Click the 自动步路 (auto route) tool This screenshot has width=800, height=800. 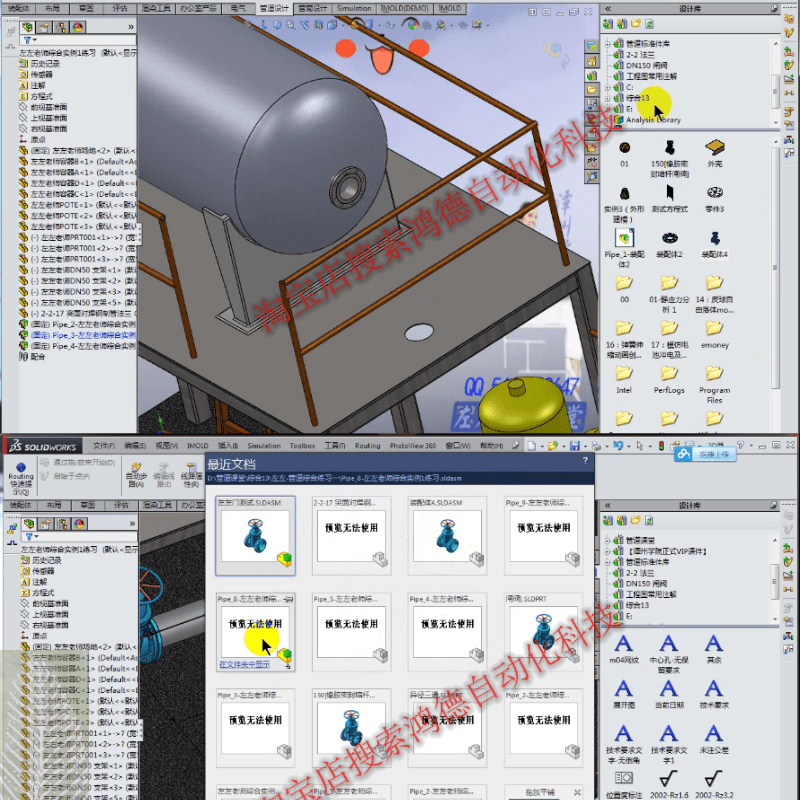point(136,475)
